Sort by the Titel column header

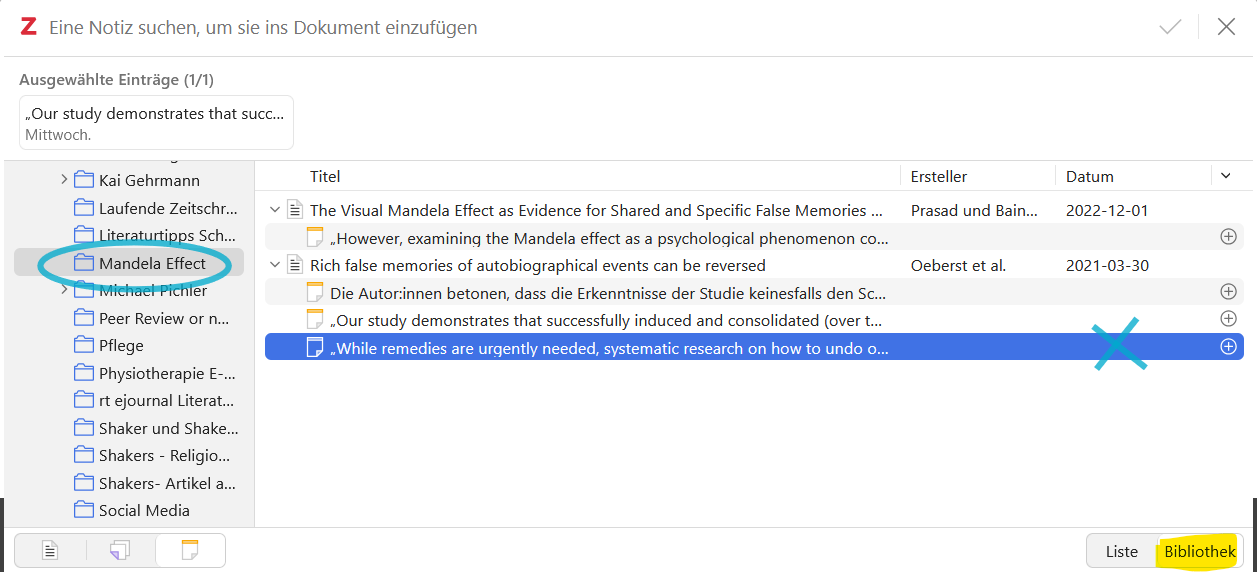(x=325, y=176)
